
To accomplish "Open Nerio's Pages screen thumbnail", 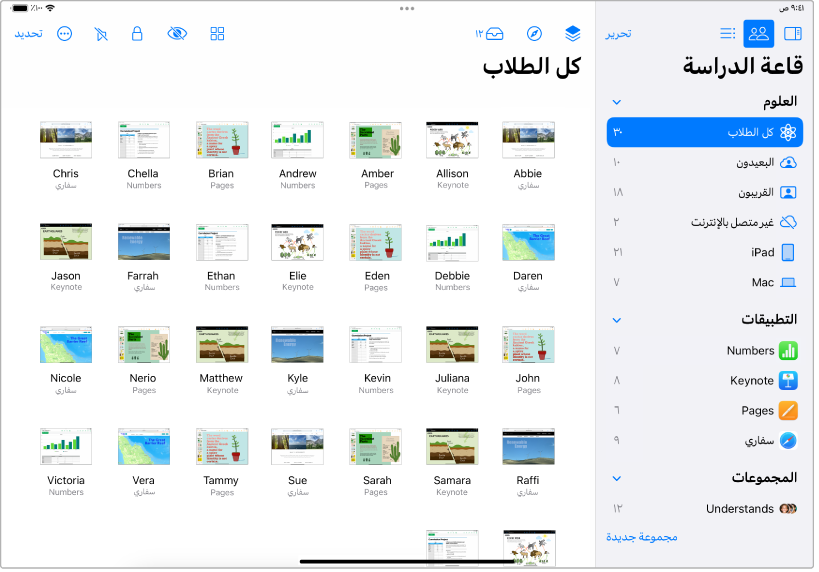I will 144,345.
